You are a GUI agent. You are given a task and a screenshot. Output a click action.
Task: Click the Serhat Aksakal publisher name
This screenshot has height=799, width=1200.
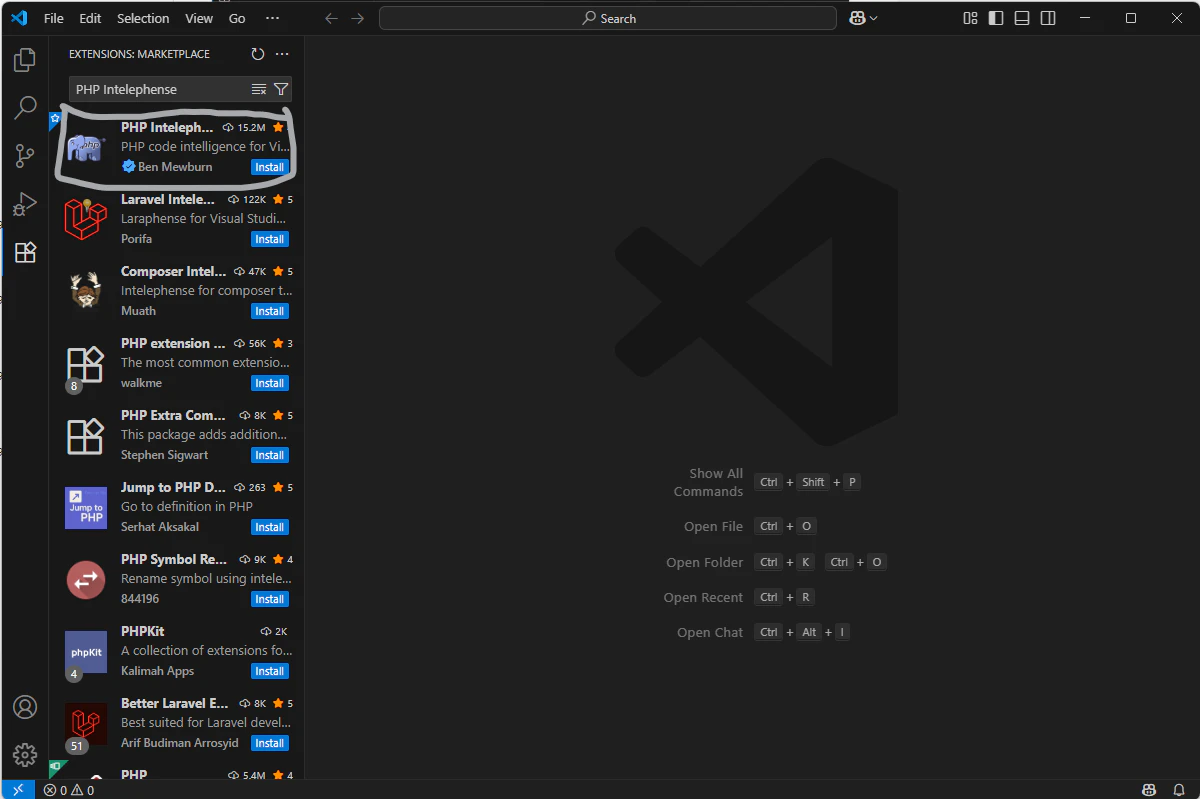coord(160,527)
